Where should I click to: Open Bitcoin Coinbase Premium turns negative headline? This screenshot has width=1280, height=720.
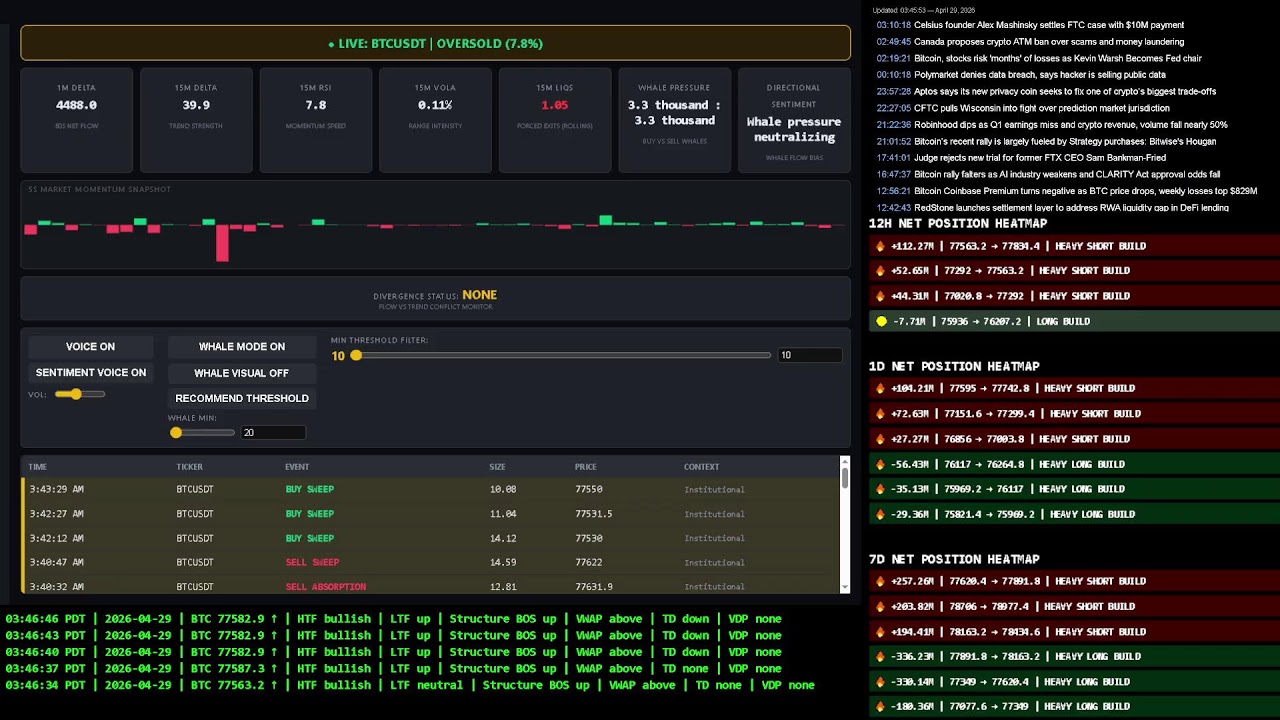[1086, 191]
